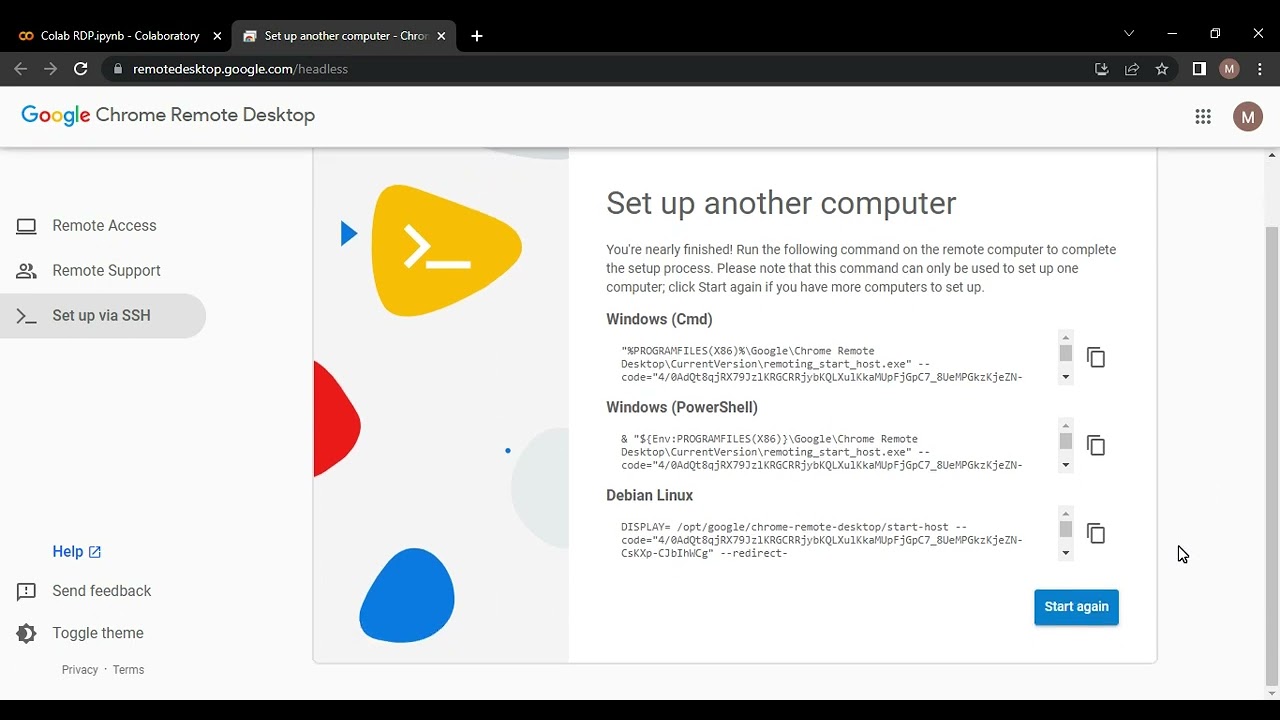
Task: Open Chrome profile button in toolbar
Action: 1230,69
